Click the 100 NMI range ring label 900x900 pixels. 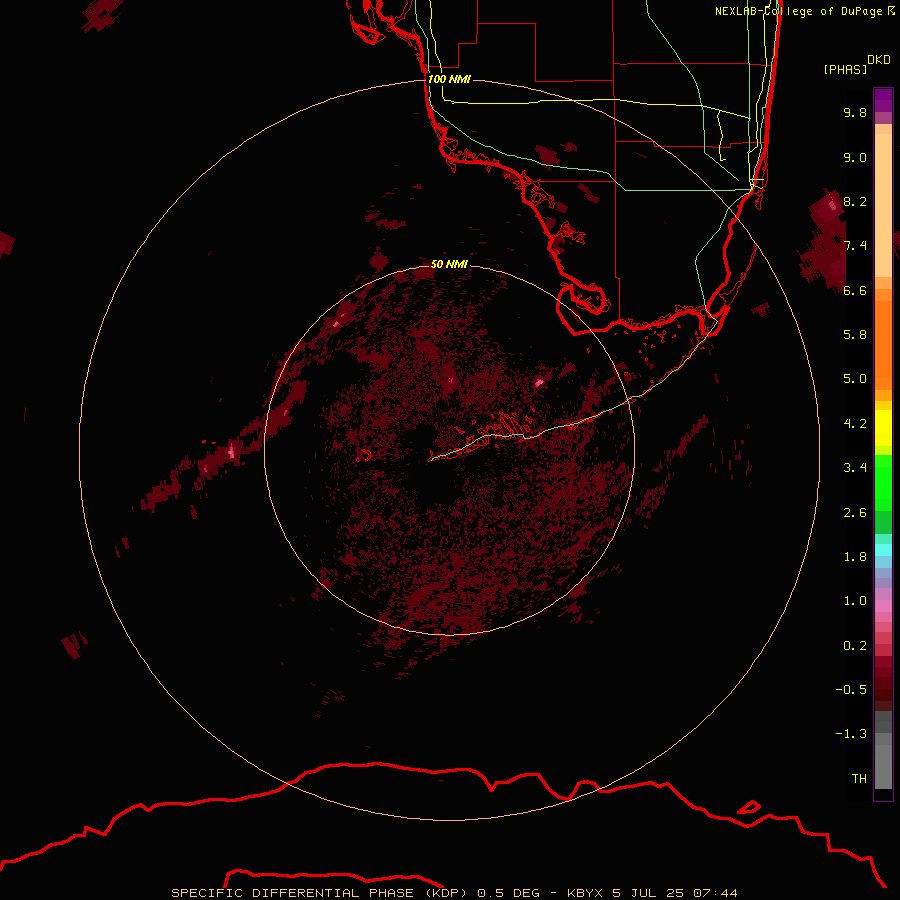(449, 79)
